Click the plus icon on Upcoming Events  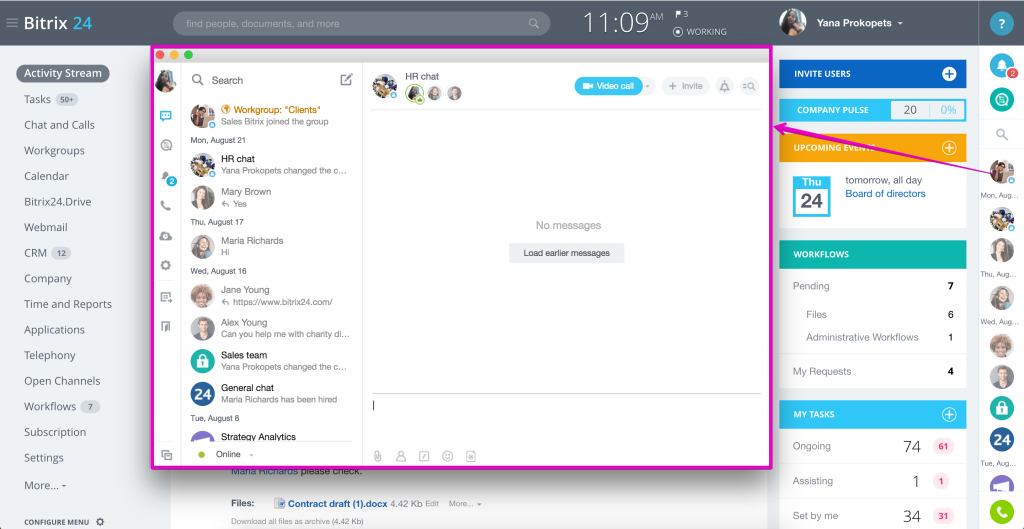(x=949, y=148)
